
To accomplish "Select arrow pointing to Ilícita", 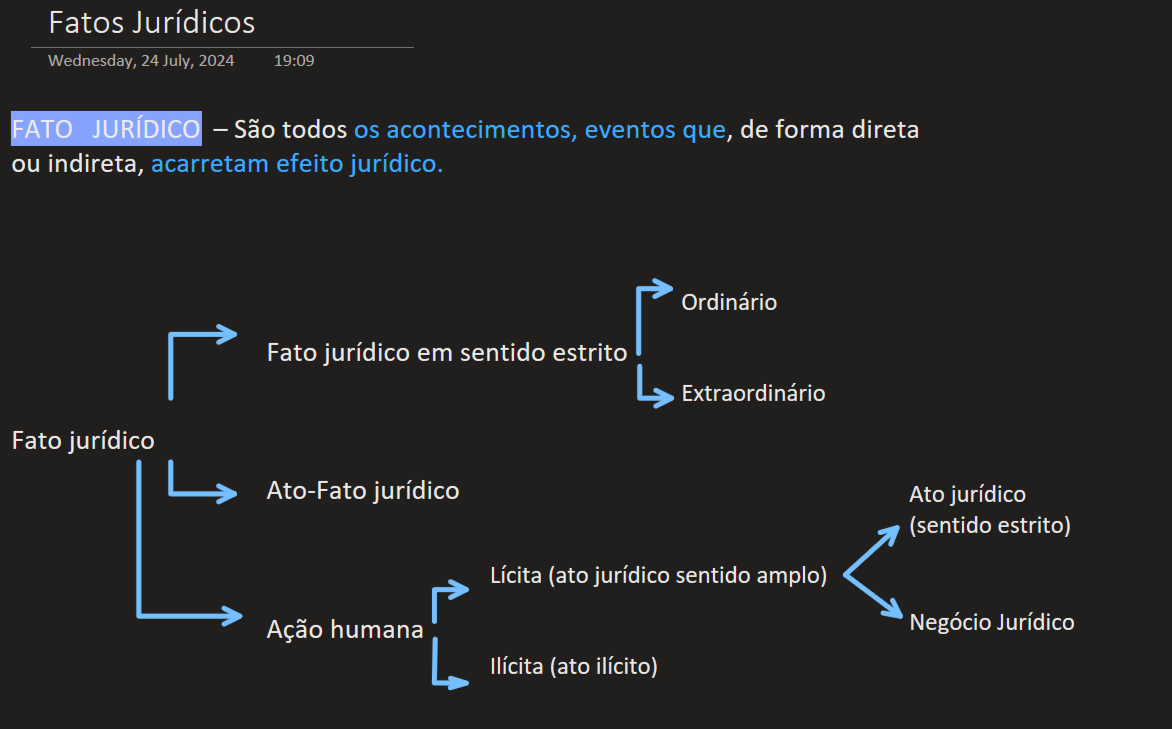I will [x=450, y=663].
